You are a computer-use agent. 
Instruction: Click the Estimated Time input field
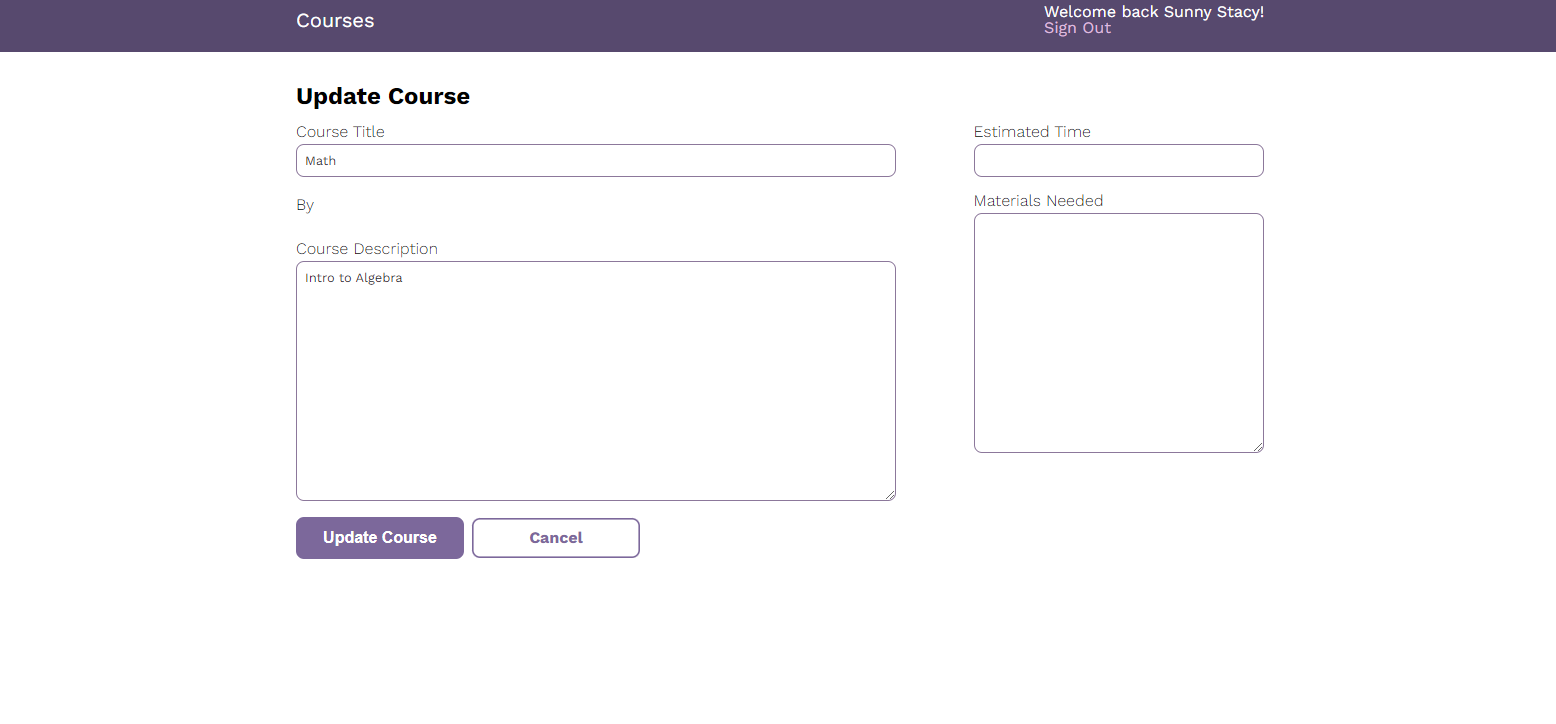[x=1119, y=161]
